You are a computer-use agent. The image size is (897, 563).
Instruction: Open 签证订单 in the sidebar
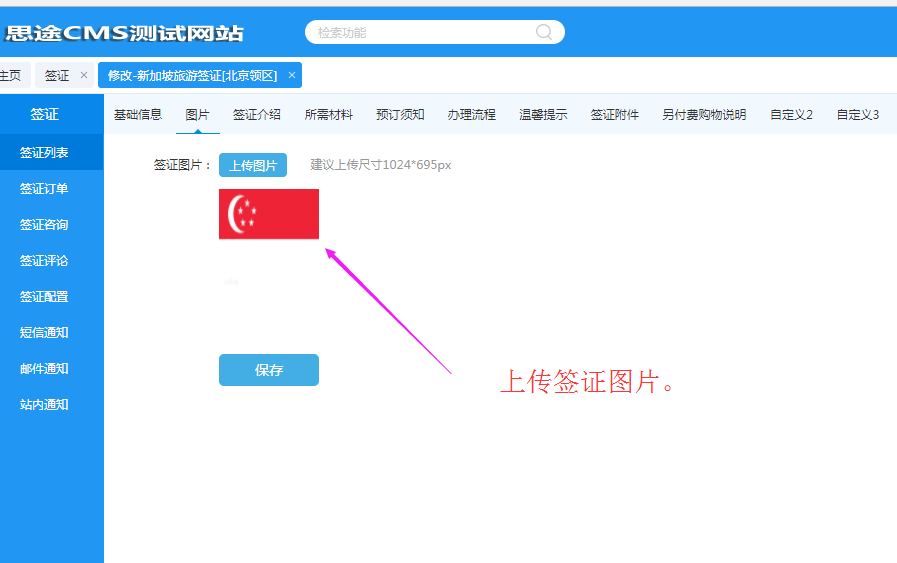pos(44,189)
